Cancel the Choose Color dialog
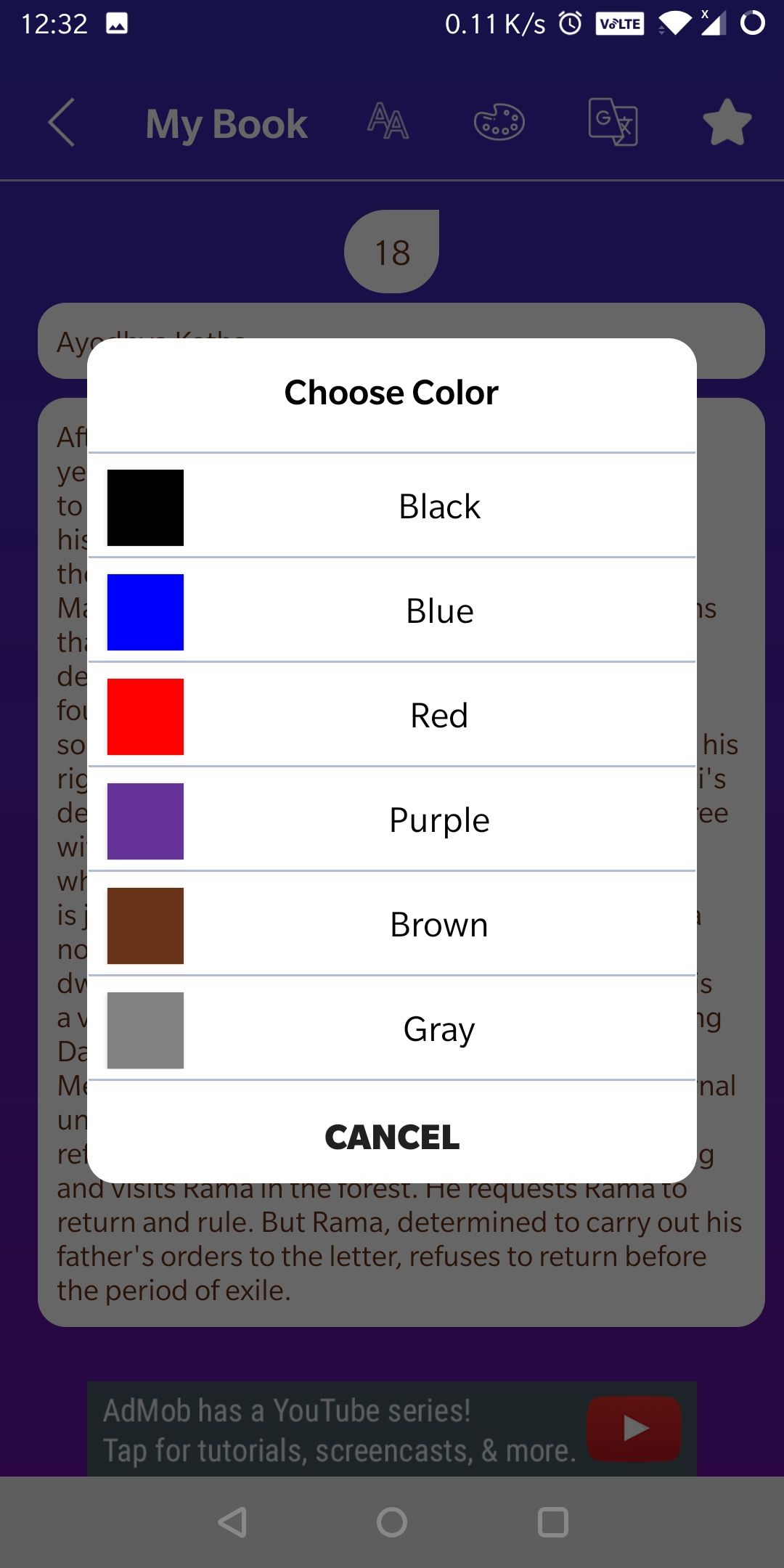The image size is (784, 1568). click(x=392, y=1137)
